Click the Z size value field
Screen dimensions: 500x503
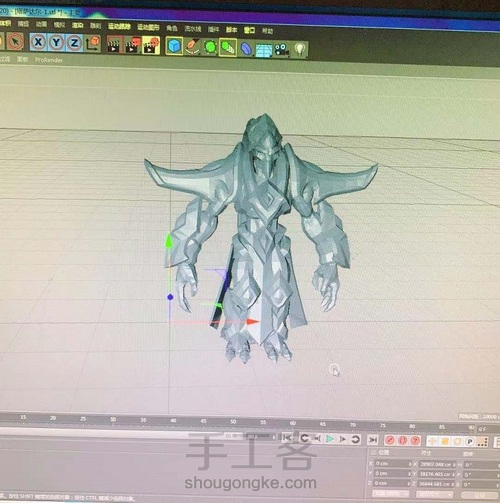coord(435,484)
